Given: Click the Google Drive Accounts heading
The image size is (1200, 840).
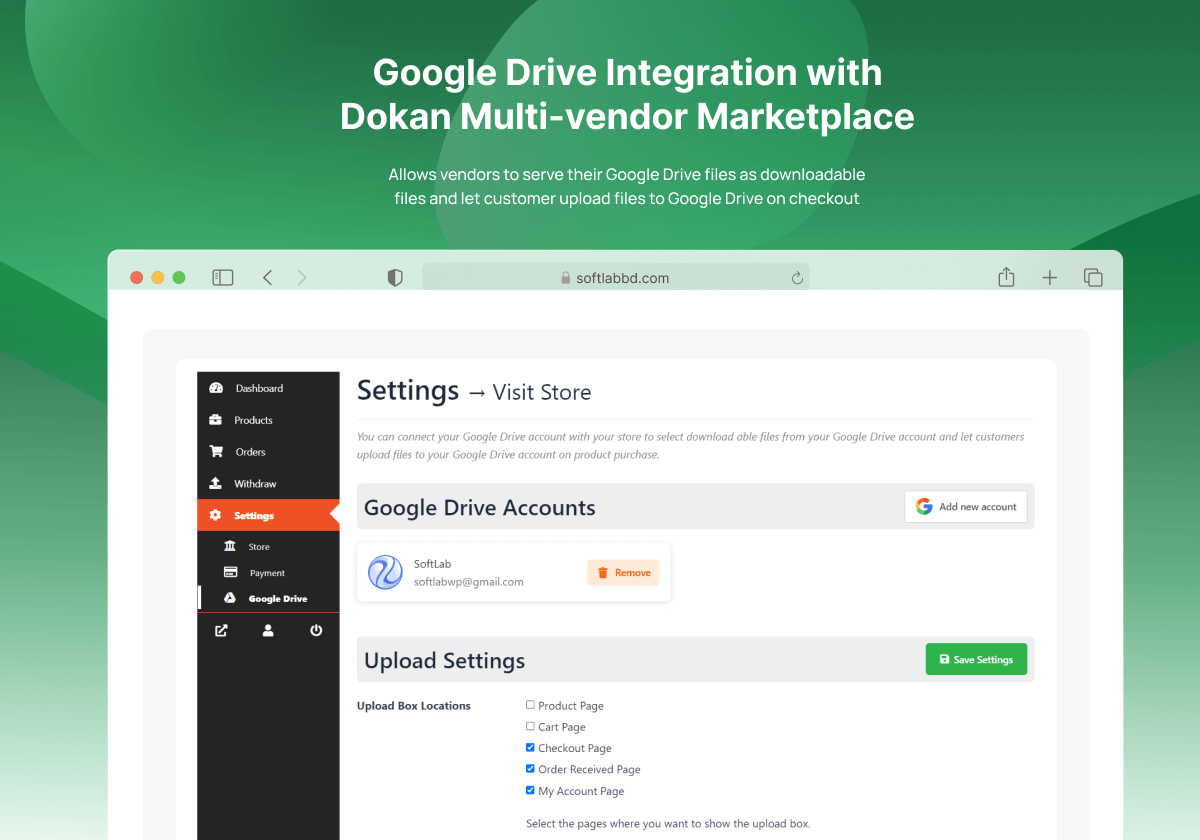Looking at the screenshot, I should [480, 508].
